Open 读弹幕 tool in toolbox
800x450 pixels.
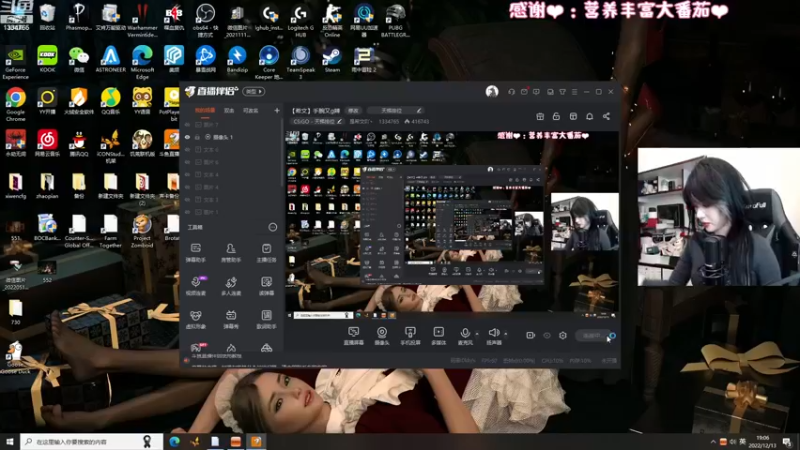[266, 286]
